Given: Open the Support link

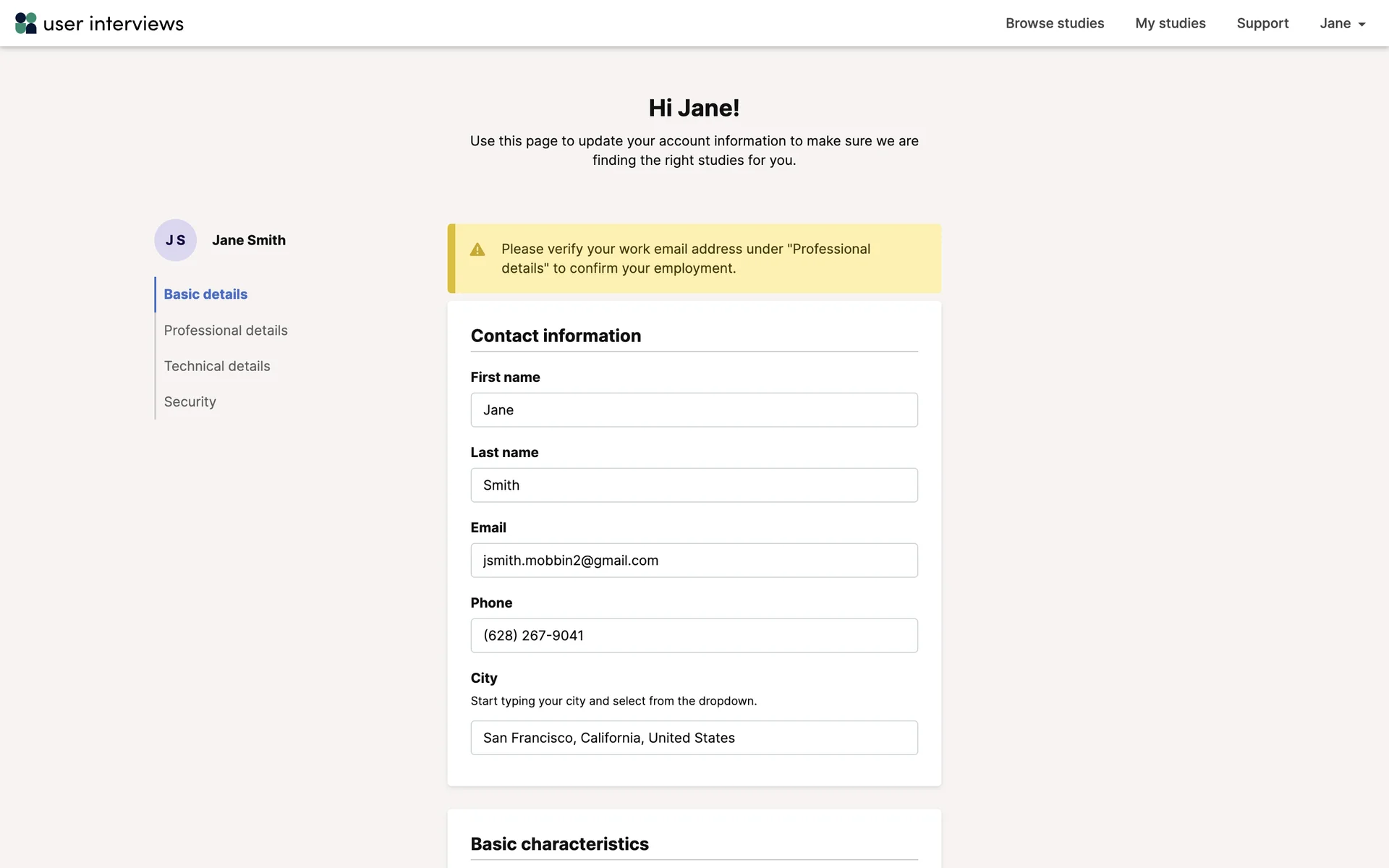Looking at the screenshot, I should (1262, 23).
